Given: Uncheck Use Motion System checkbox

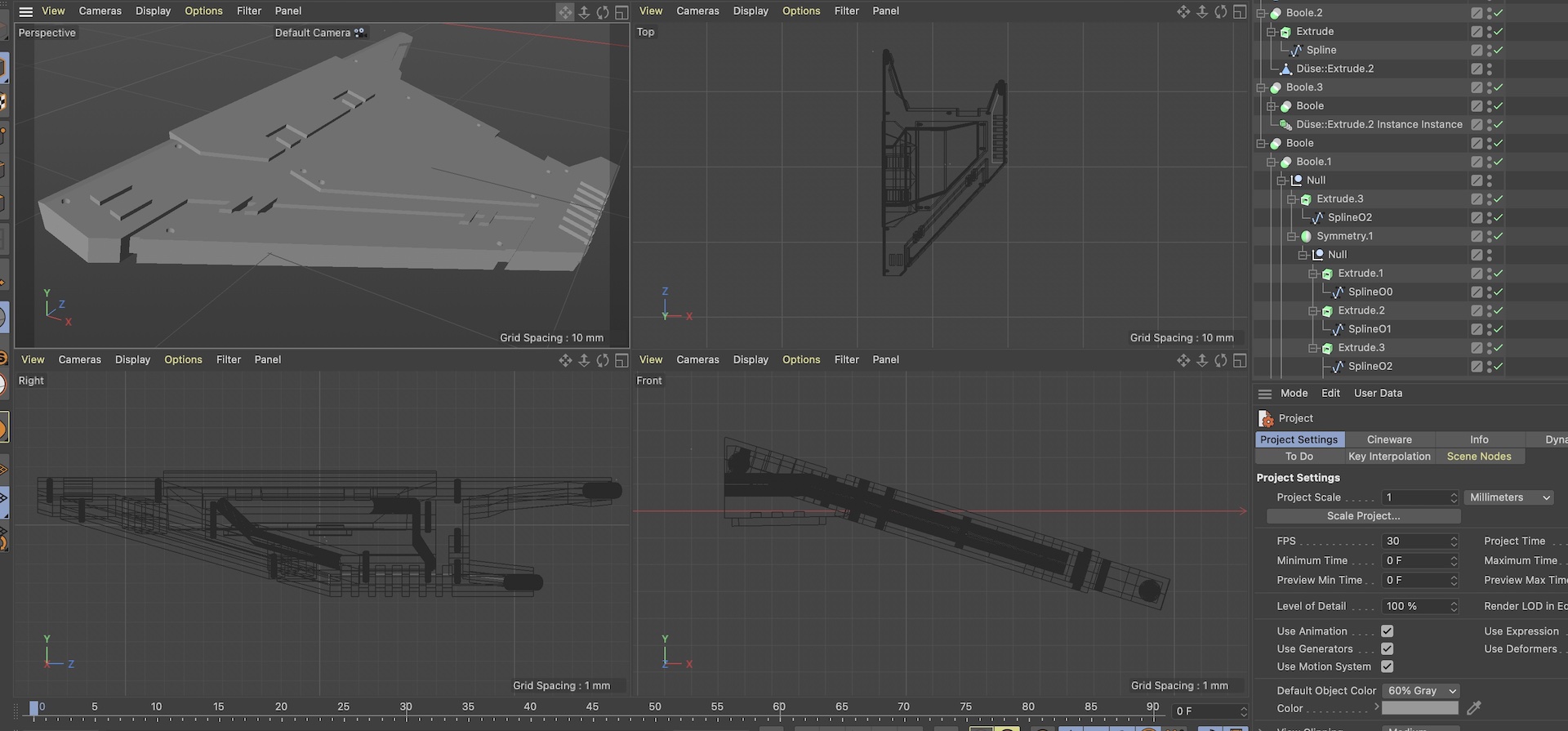Looking at the screenshot, I should point(1387,666).
